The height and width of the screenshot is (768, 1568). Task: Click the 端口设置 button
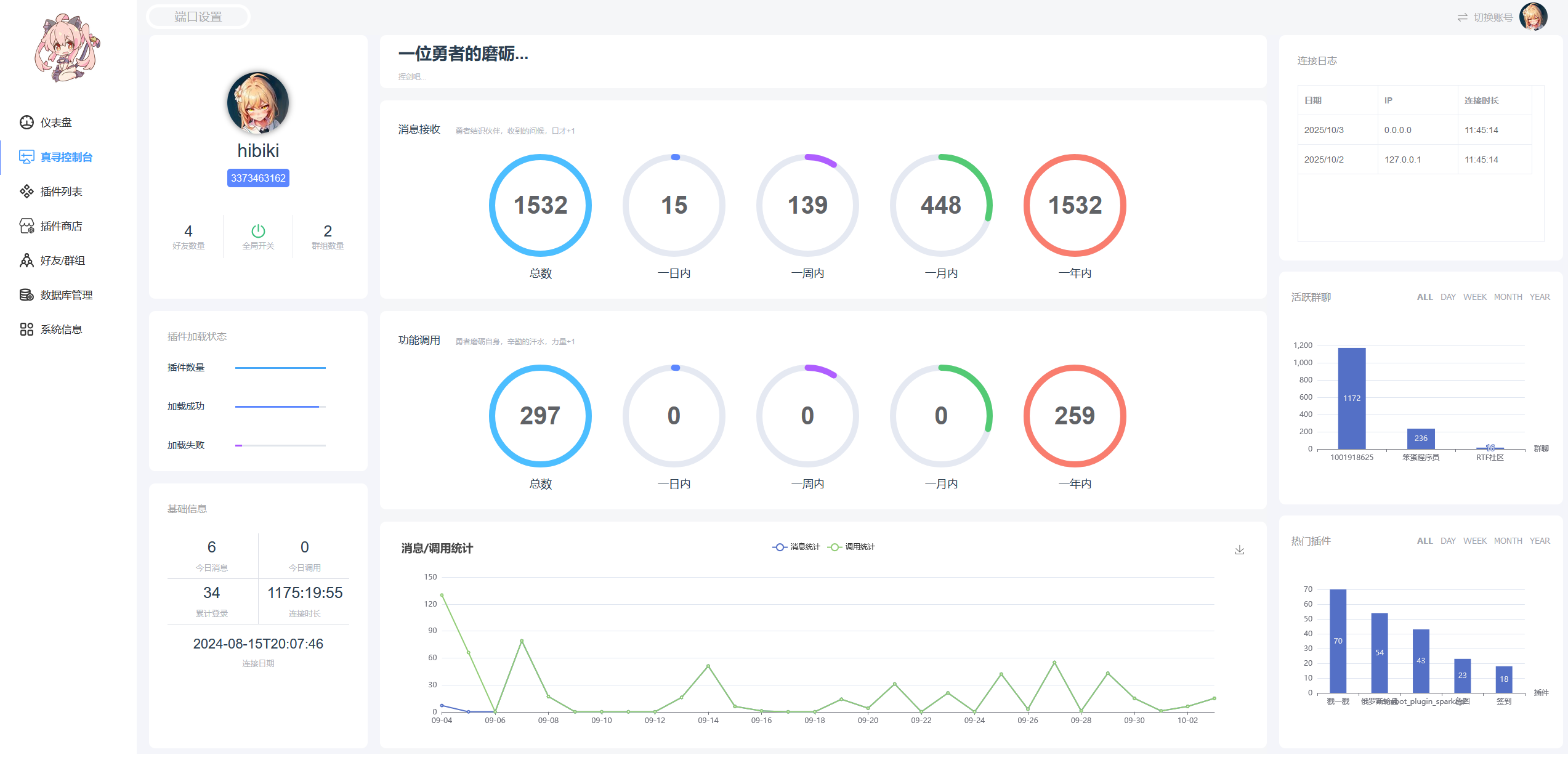pyautogui.click(x=198, y=17)
